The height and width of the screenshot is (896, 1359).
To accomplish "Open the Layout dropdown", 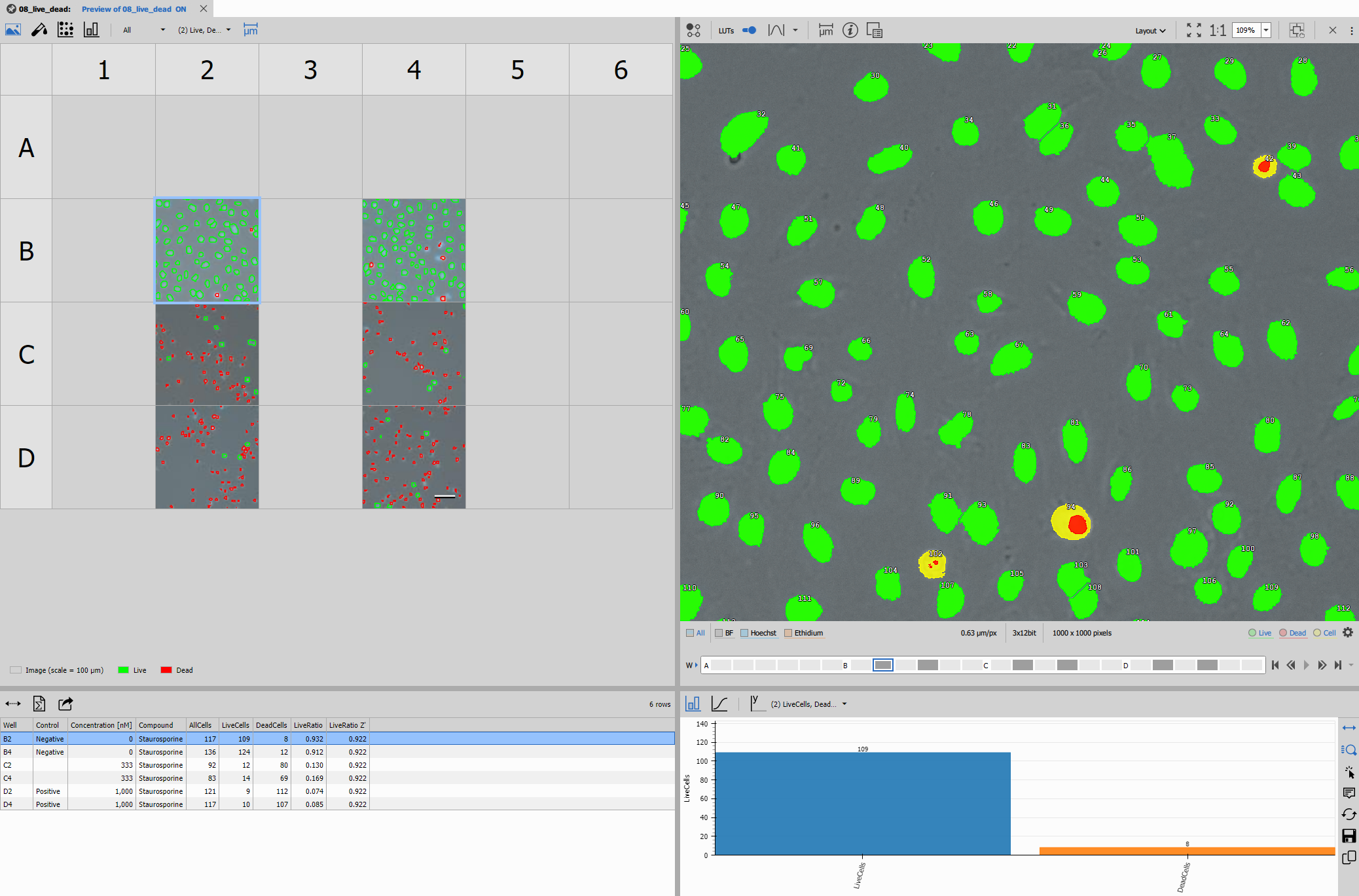I will click(x=1150, y=30).
